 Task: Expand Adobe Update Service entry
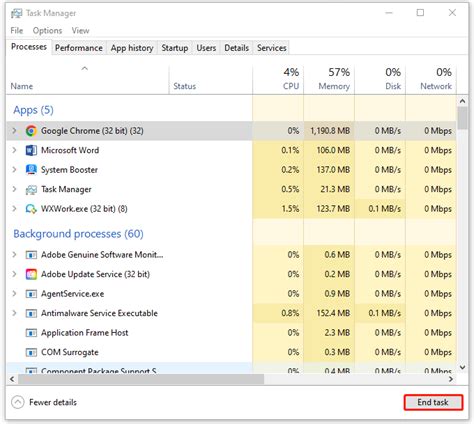click(14, 274)
